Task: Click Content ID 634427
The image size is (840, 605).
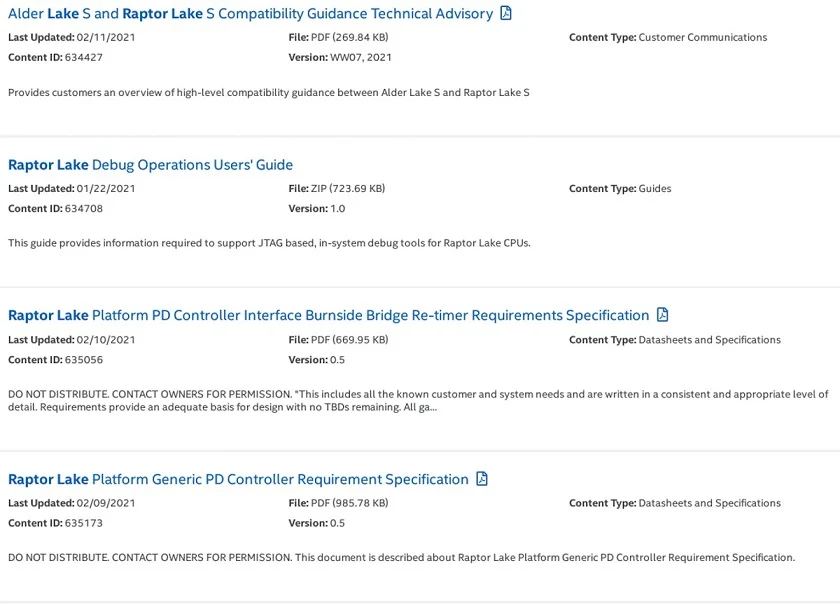Action: [55, 57]
